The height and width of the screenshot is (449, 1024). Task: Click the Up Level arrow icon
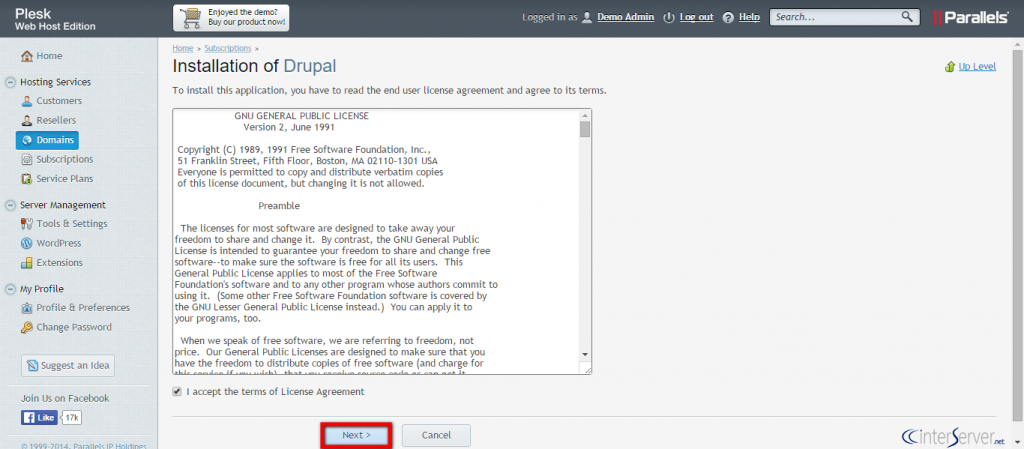click(x=950, y=67)
